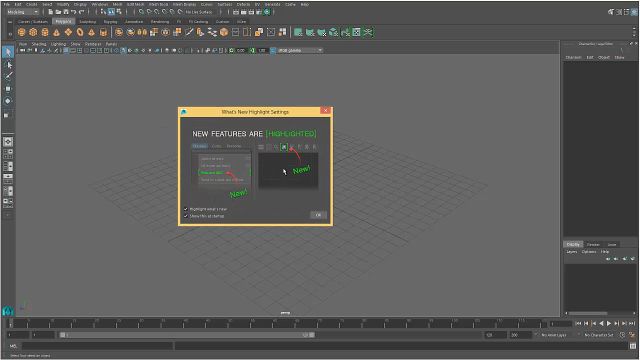Click the Bevel shelf icon

tap(224, 32)
